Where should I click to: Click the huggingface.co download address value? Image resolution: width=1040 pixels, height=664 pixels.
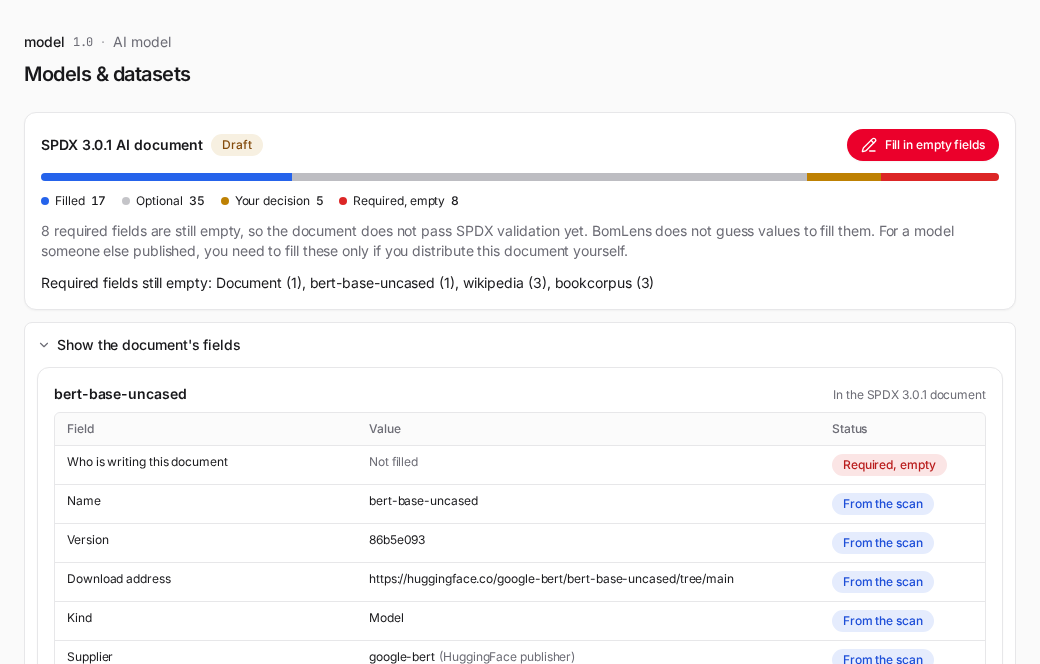click(551, 579)
